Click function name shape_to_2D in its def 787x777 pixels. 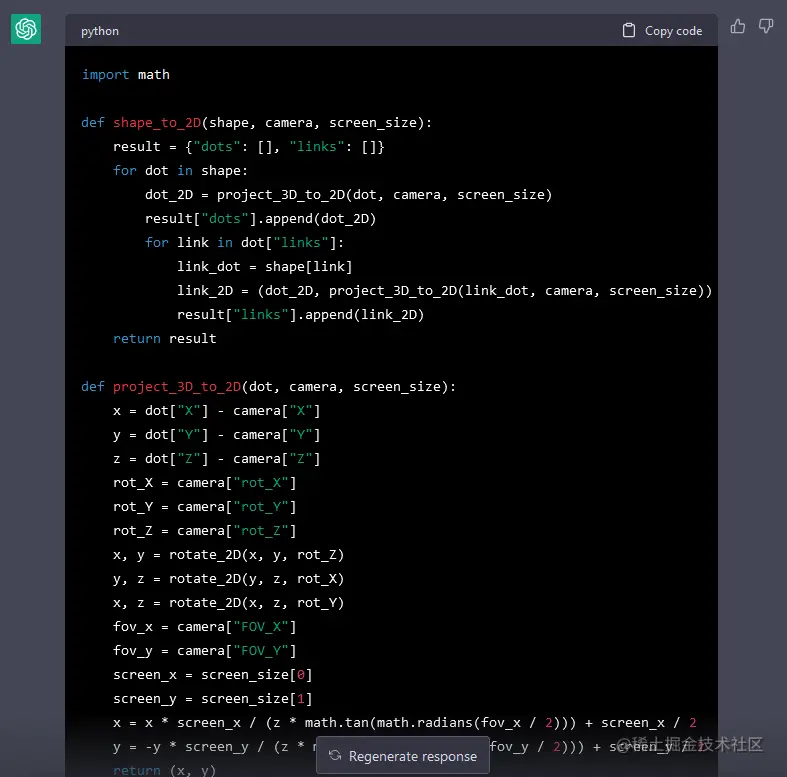pos(157,123)
